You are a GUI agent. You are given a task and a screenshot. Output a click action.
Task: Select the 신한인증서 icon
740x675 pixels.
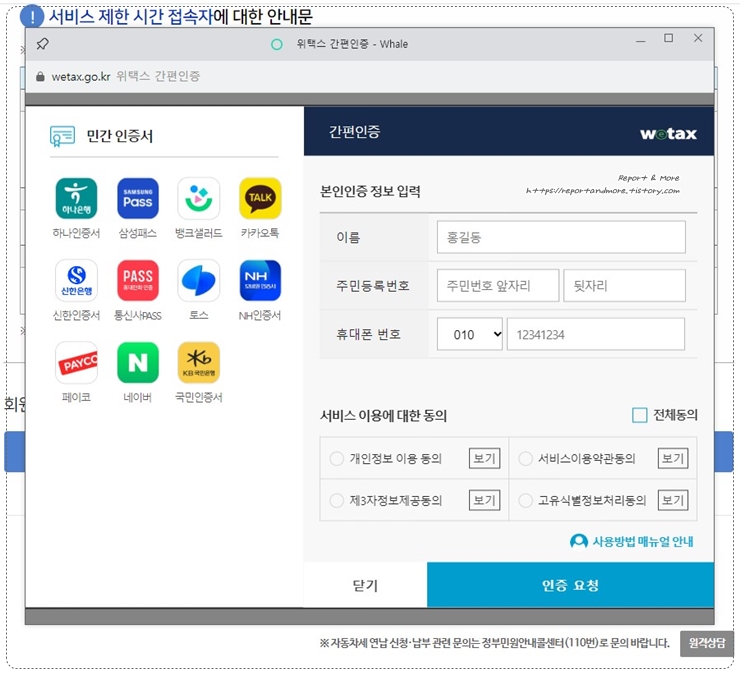point(76,280)
